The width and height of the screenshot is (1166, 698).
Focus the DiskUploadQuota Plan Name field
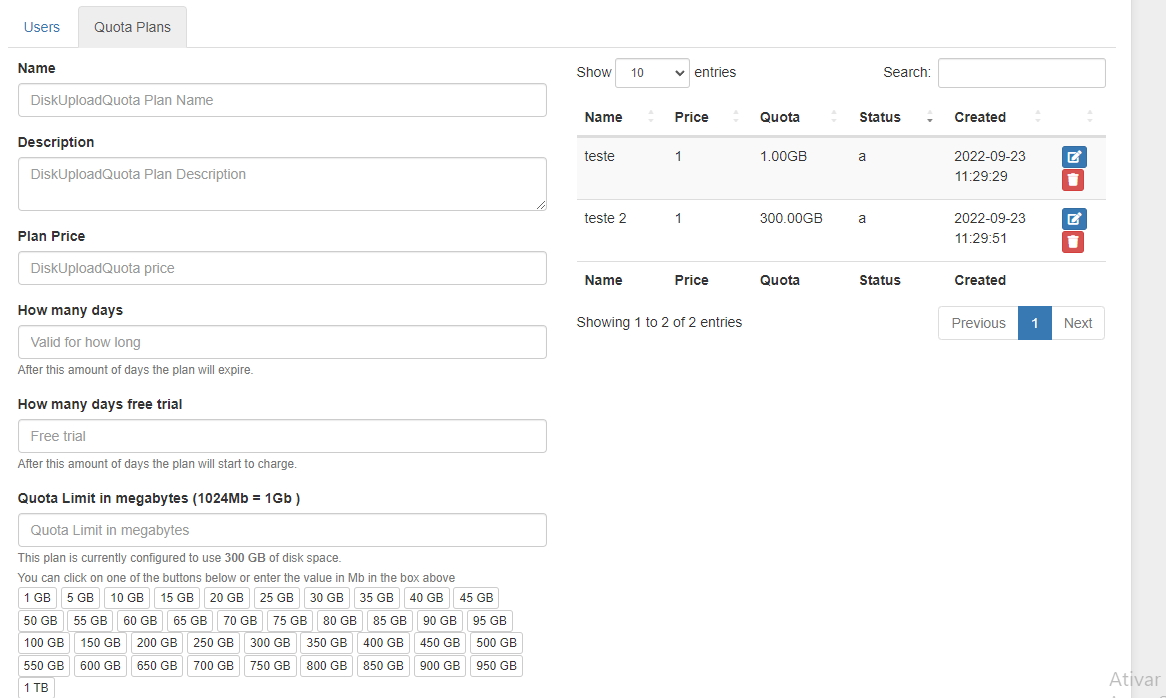click(282, 100)
